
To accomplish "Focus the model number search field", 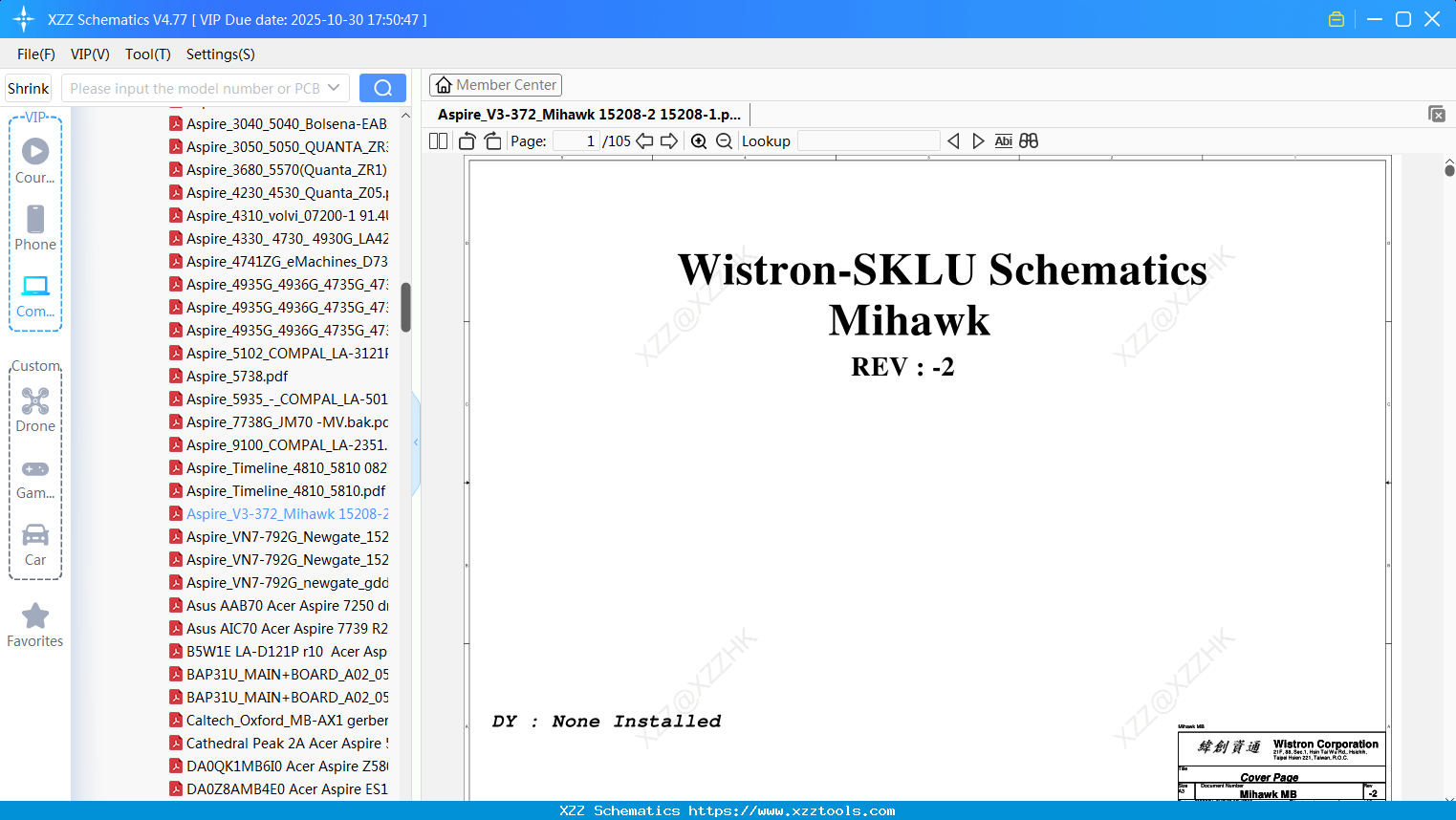I will tap(194, 88).
